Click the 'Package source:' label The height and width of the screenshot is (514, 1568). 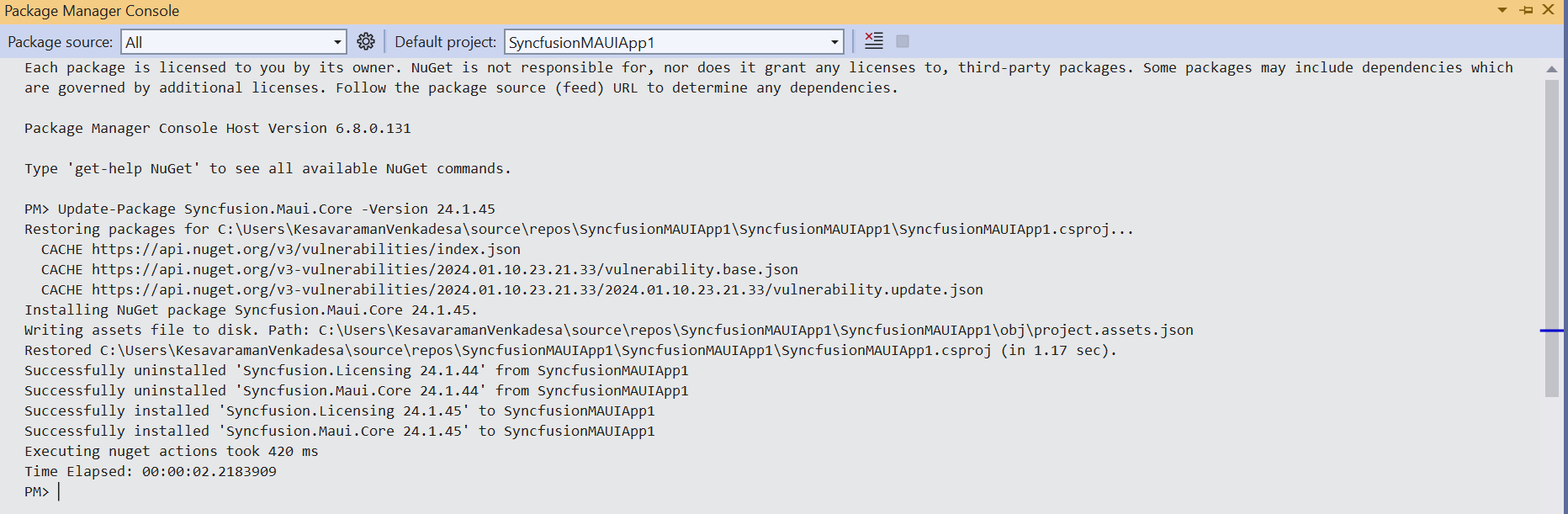pyautogui.click(x=60, y=42)
